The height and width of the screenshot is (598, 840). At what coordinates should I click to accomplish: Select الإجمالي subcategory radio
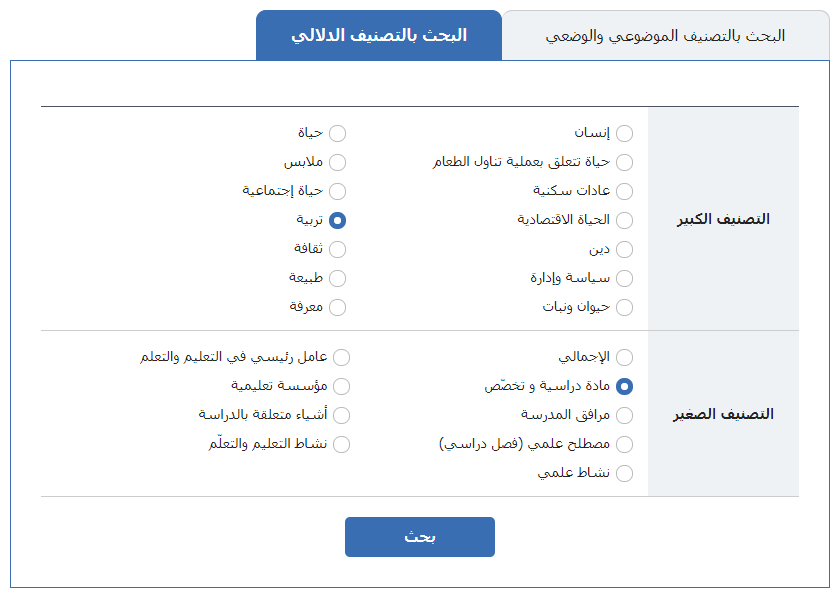point(624,357)
